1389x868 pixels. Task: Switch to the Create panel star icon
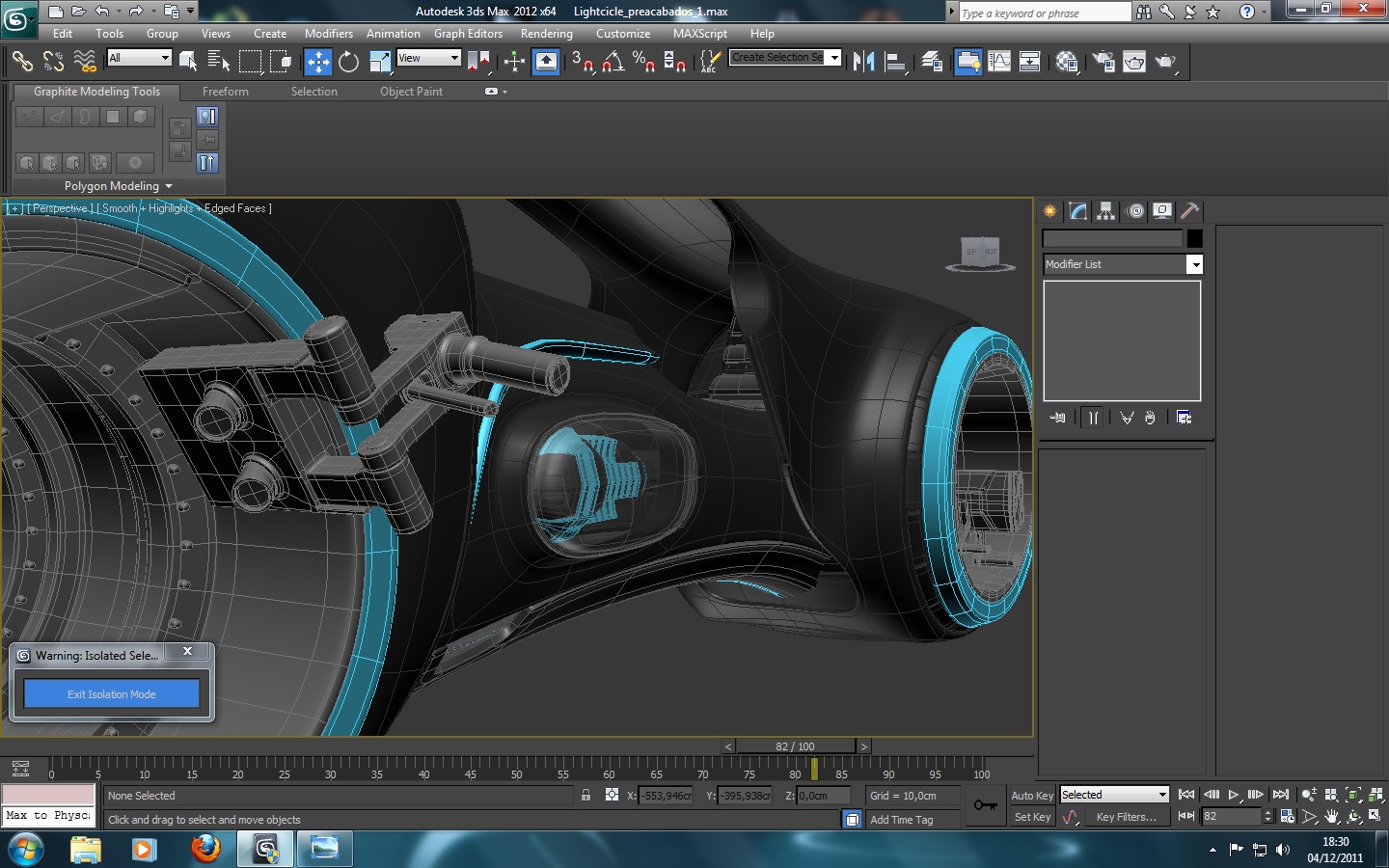1050,211
